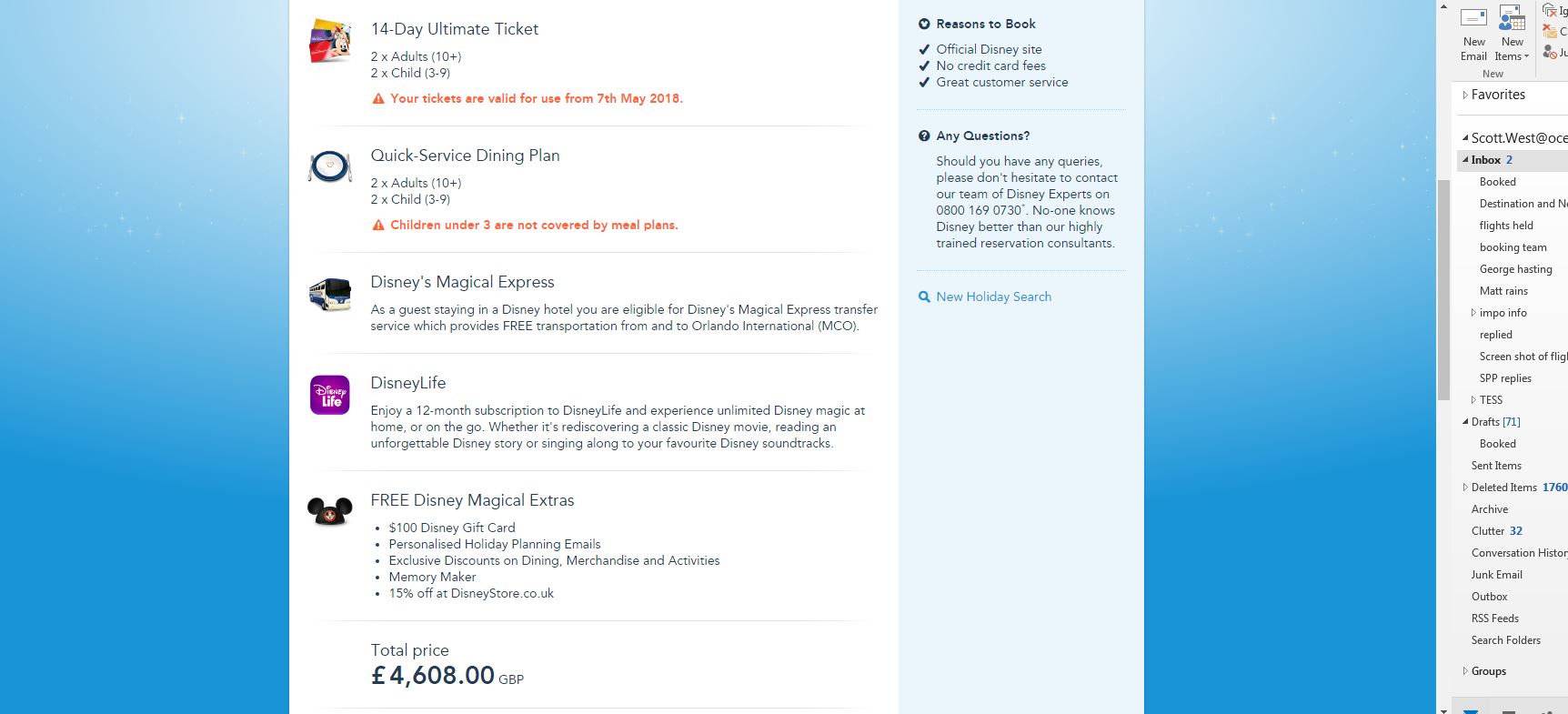Screen dimensions: 1568x714
Task: Expand the Groups section
Action: coord(1465,671)
